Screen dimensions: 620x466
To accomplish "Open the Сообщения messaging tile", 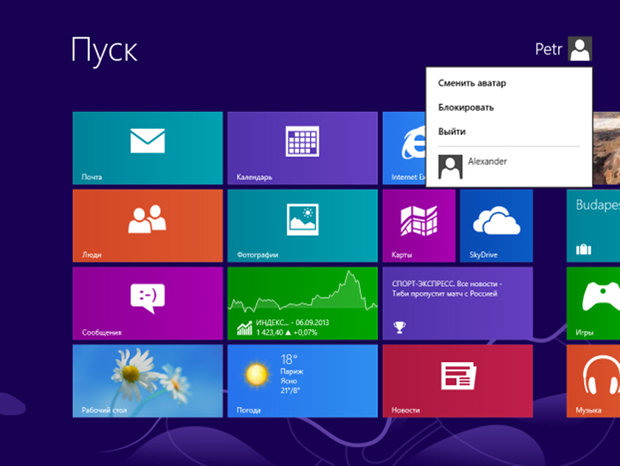I will click(147, 303).
